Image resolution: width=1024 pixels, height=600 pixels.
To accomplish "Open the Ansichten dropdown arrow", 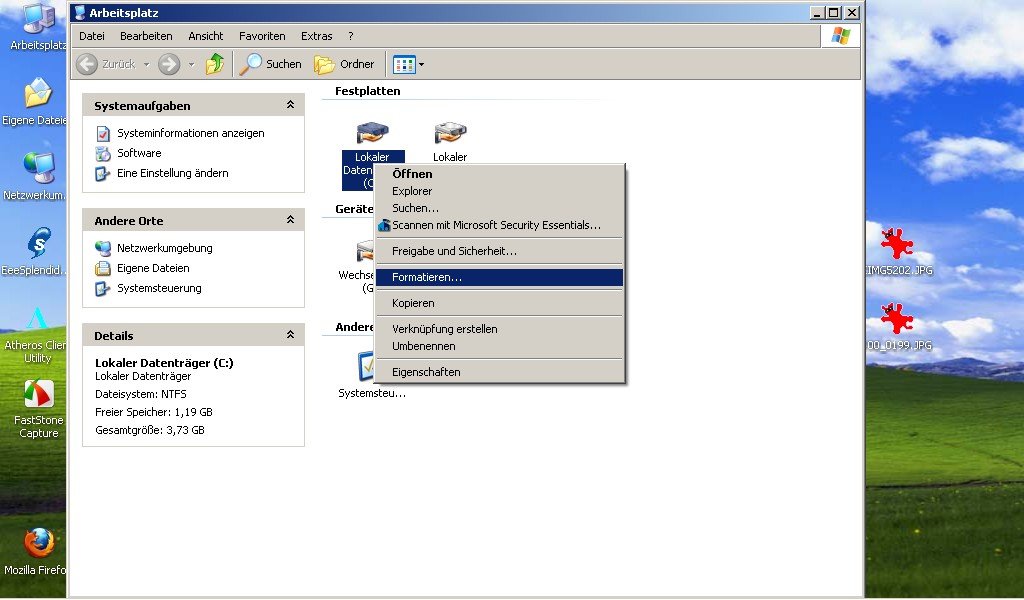I will 421,63.
